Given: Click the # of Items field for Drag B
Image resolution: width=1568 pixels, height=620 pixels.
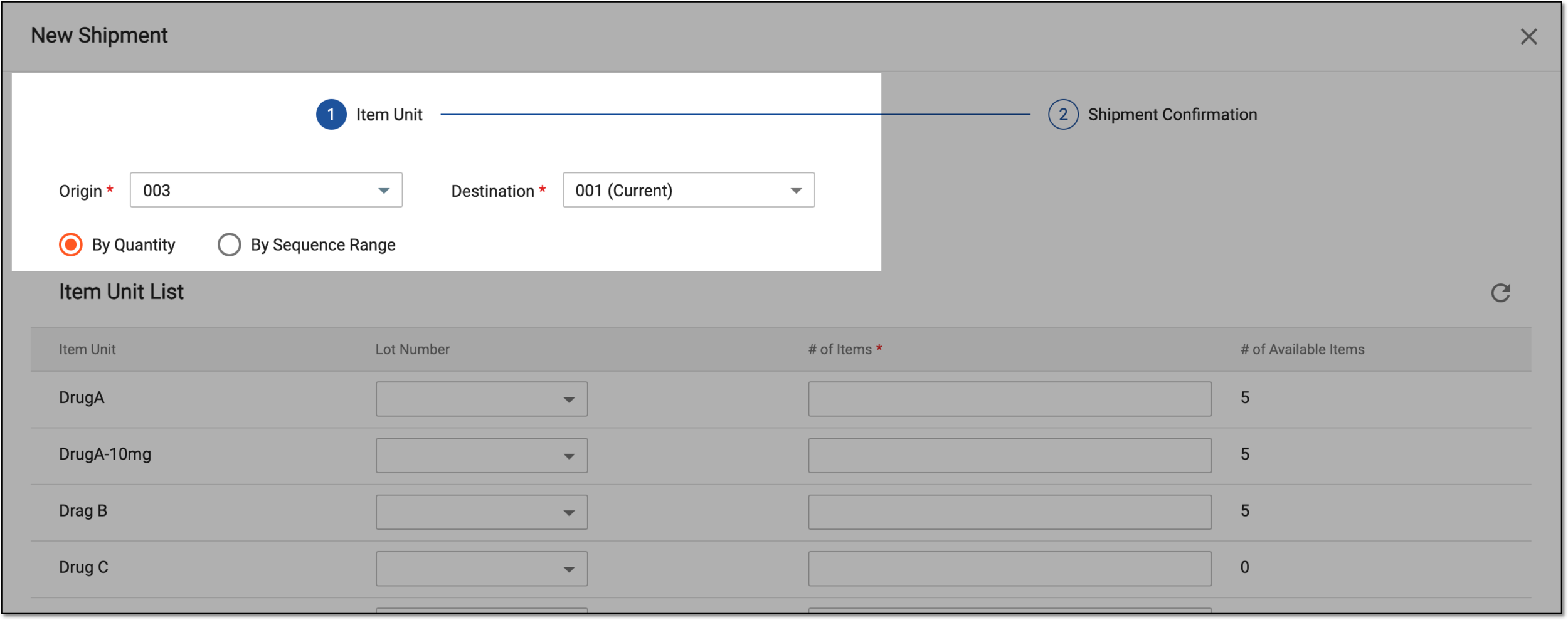Looking at the screenshot, I should (x=1010, y=512).
